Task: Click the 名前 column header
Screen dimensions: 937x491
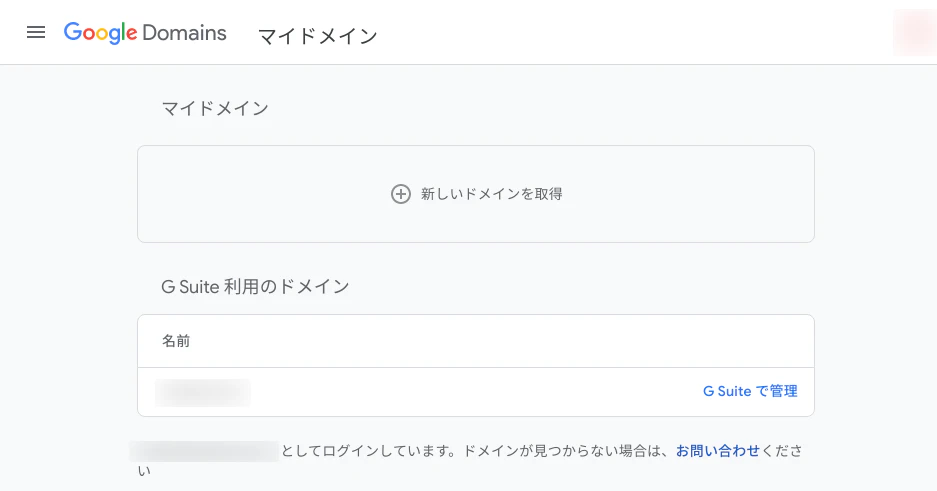Action: (x=176, y=341)
